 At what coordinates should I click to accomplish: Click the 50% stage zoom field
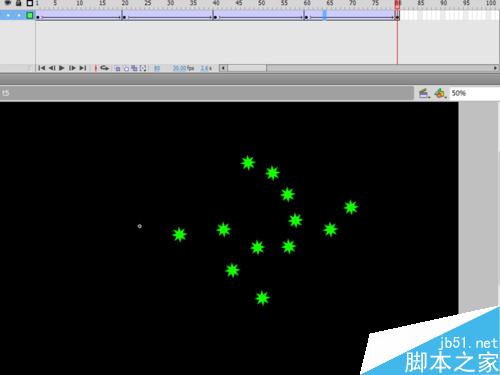(x=475, y=93)
